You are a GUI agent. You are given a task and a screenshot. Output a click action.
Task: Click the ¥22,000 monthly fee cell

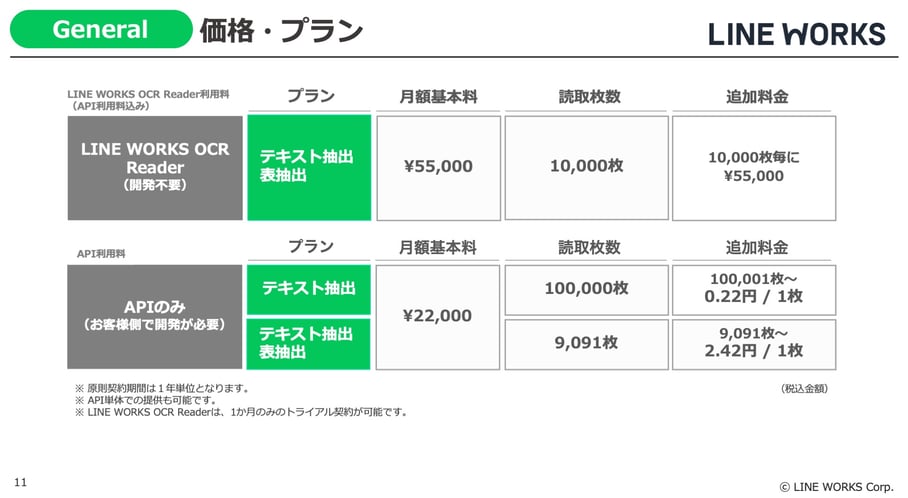pos(438,316)
